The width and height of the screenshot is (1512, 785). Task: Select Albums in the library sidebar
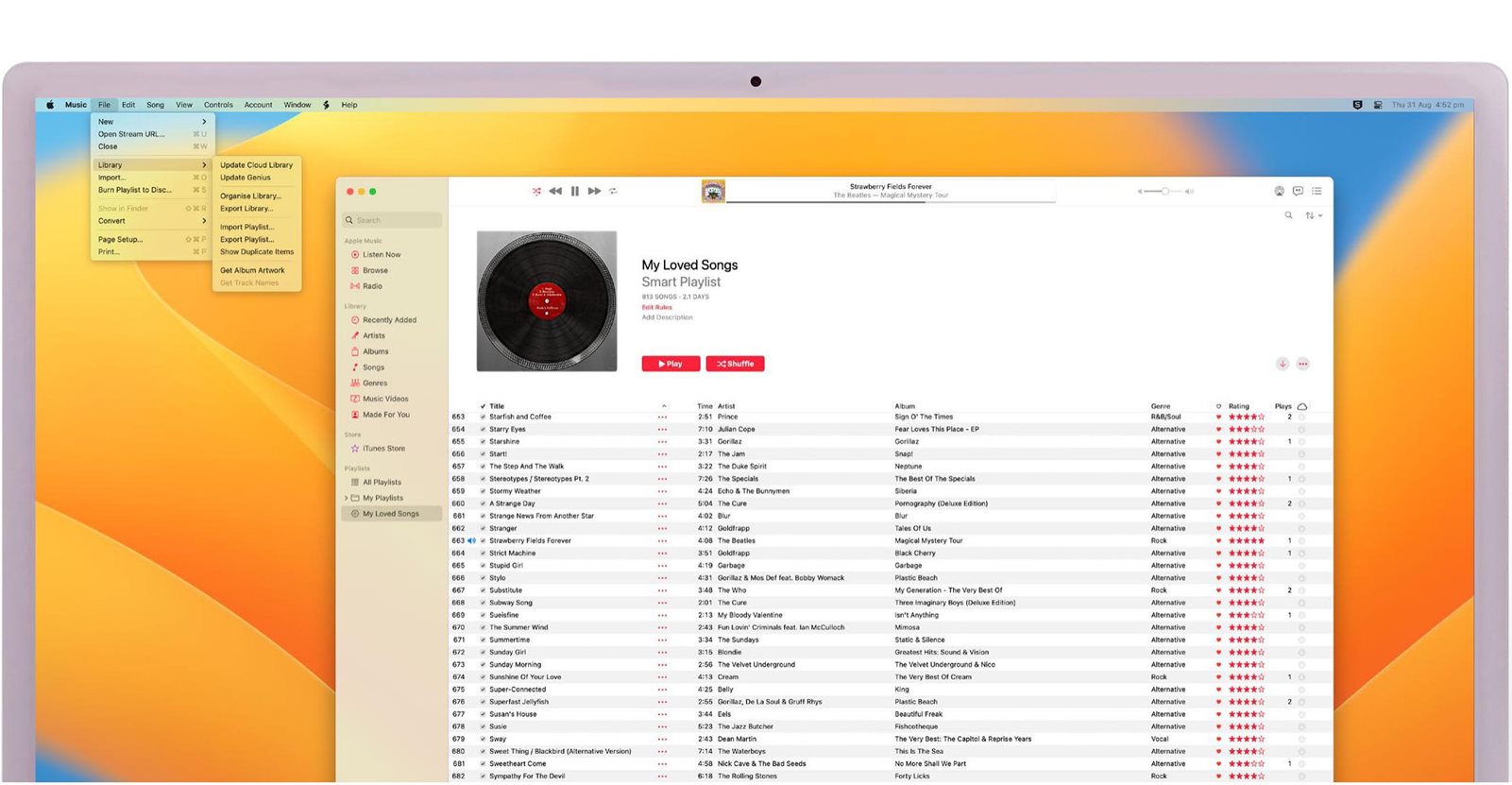(x=375, y=351)
